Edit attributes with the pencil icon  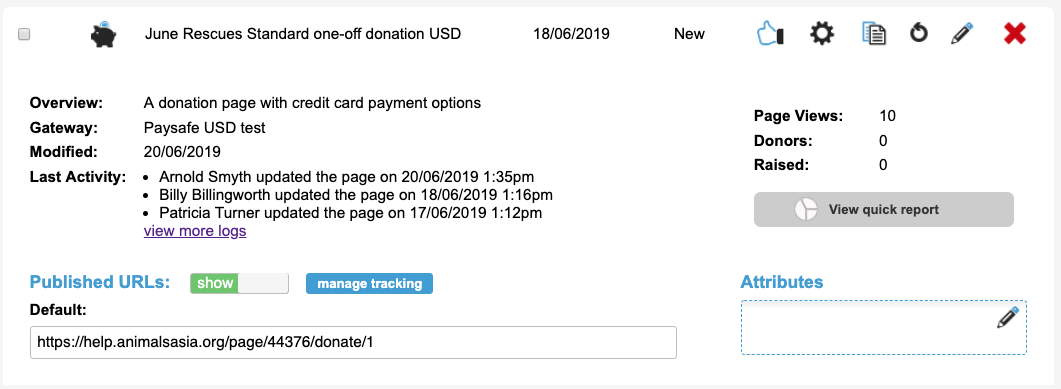1008,317
